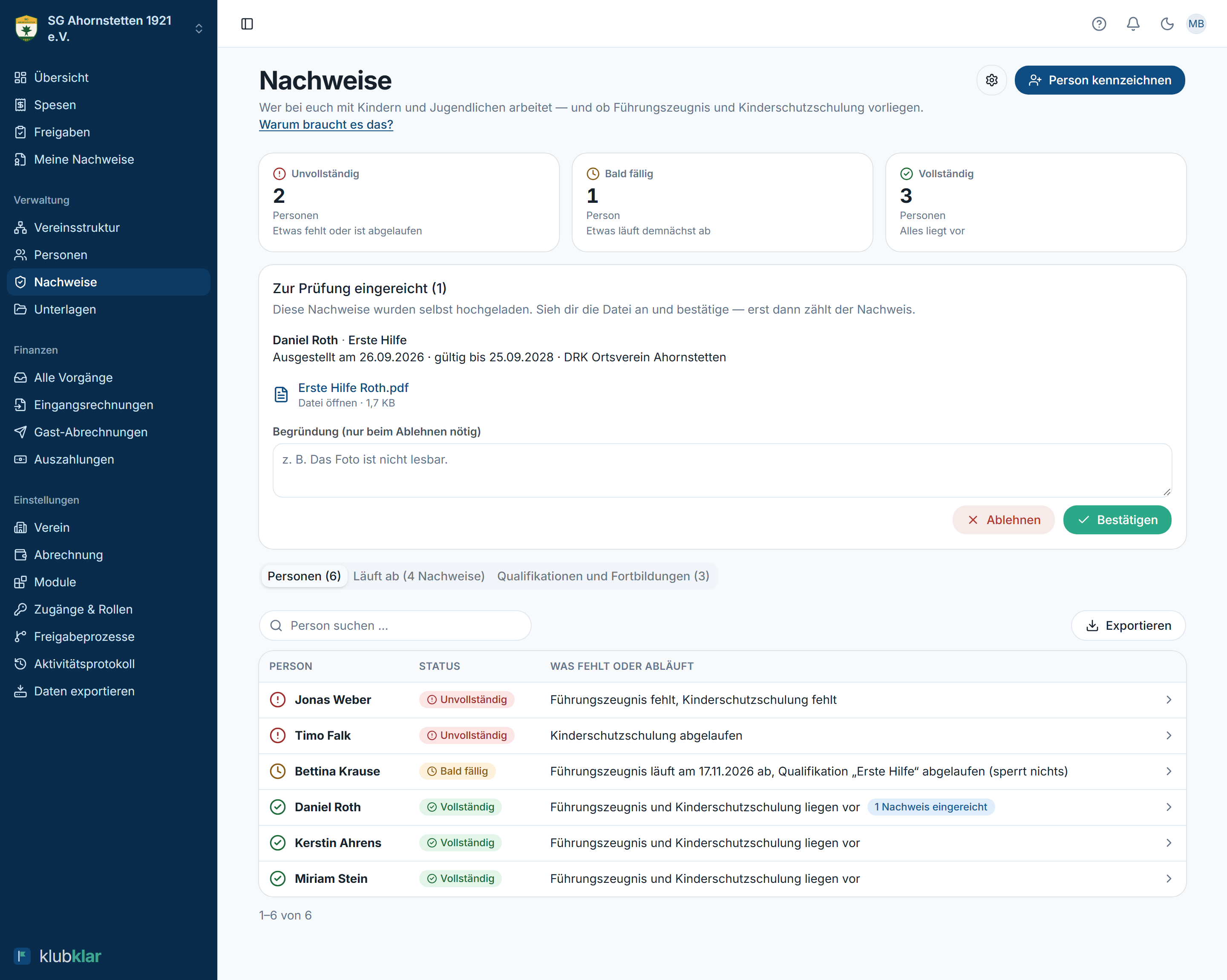Click the PERSON column header

290,666
